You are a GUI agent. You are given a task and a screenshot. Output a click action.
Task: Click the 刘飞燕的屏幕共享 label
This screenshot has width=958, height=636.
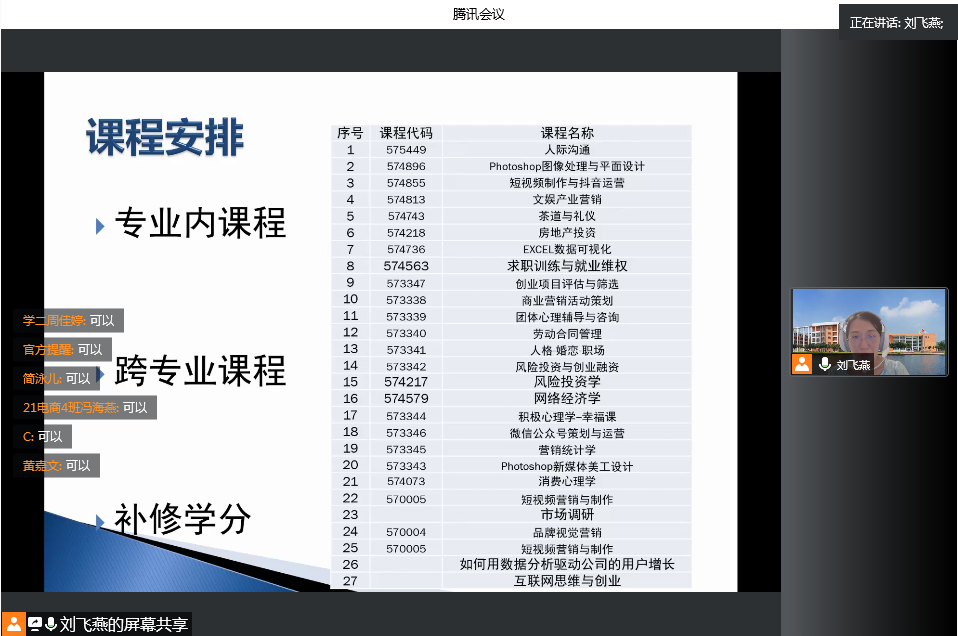pyautogui.click(x=123, y=625)
